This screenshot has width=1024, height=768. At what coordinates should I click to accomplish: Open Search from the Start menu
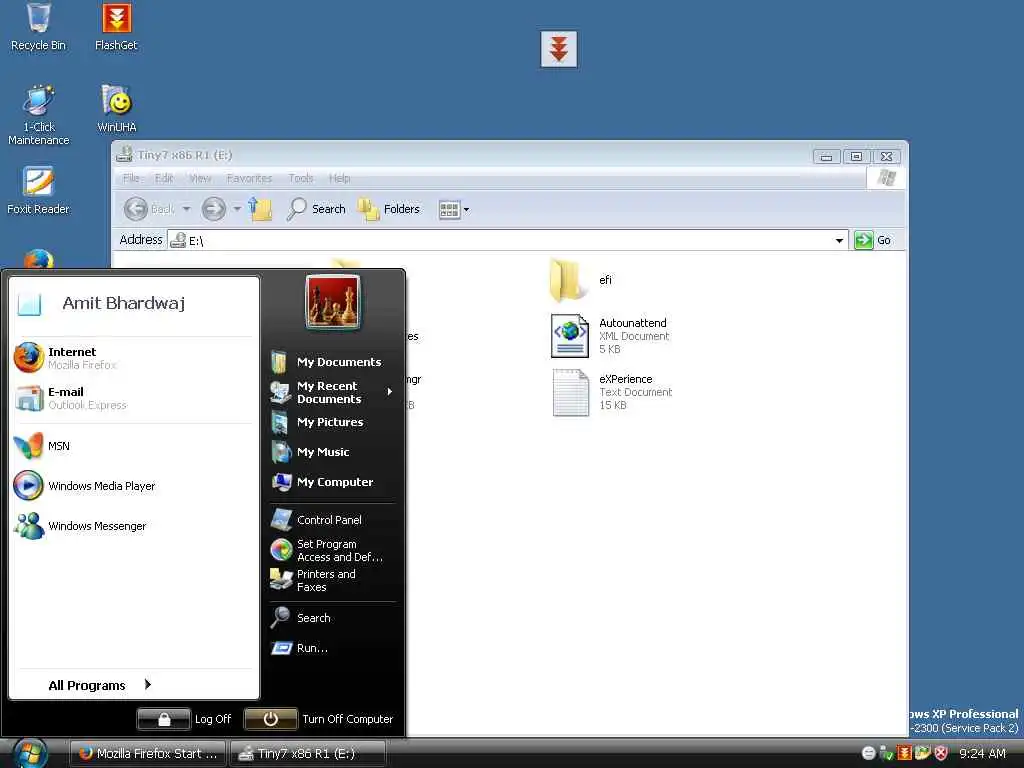click(x=332, y=618)
